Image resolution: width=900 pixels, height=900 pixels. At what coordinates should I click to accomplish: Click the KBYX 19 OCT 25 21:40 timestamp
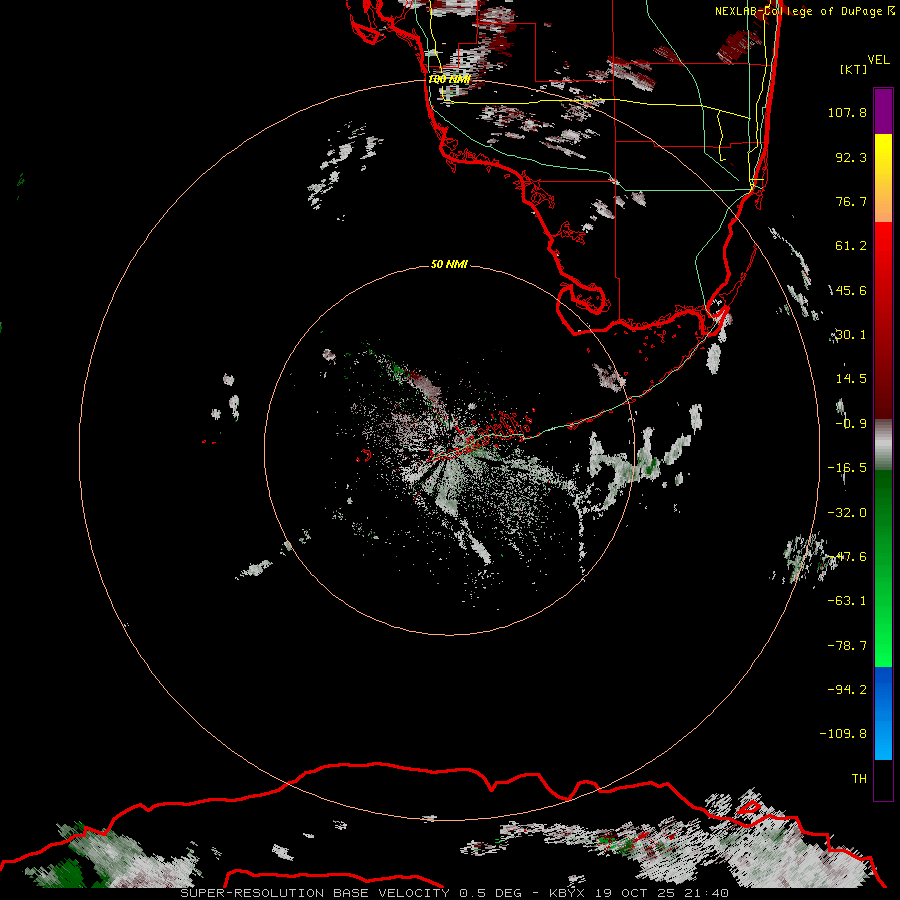tap(639, 893)
